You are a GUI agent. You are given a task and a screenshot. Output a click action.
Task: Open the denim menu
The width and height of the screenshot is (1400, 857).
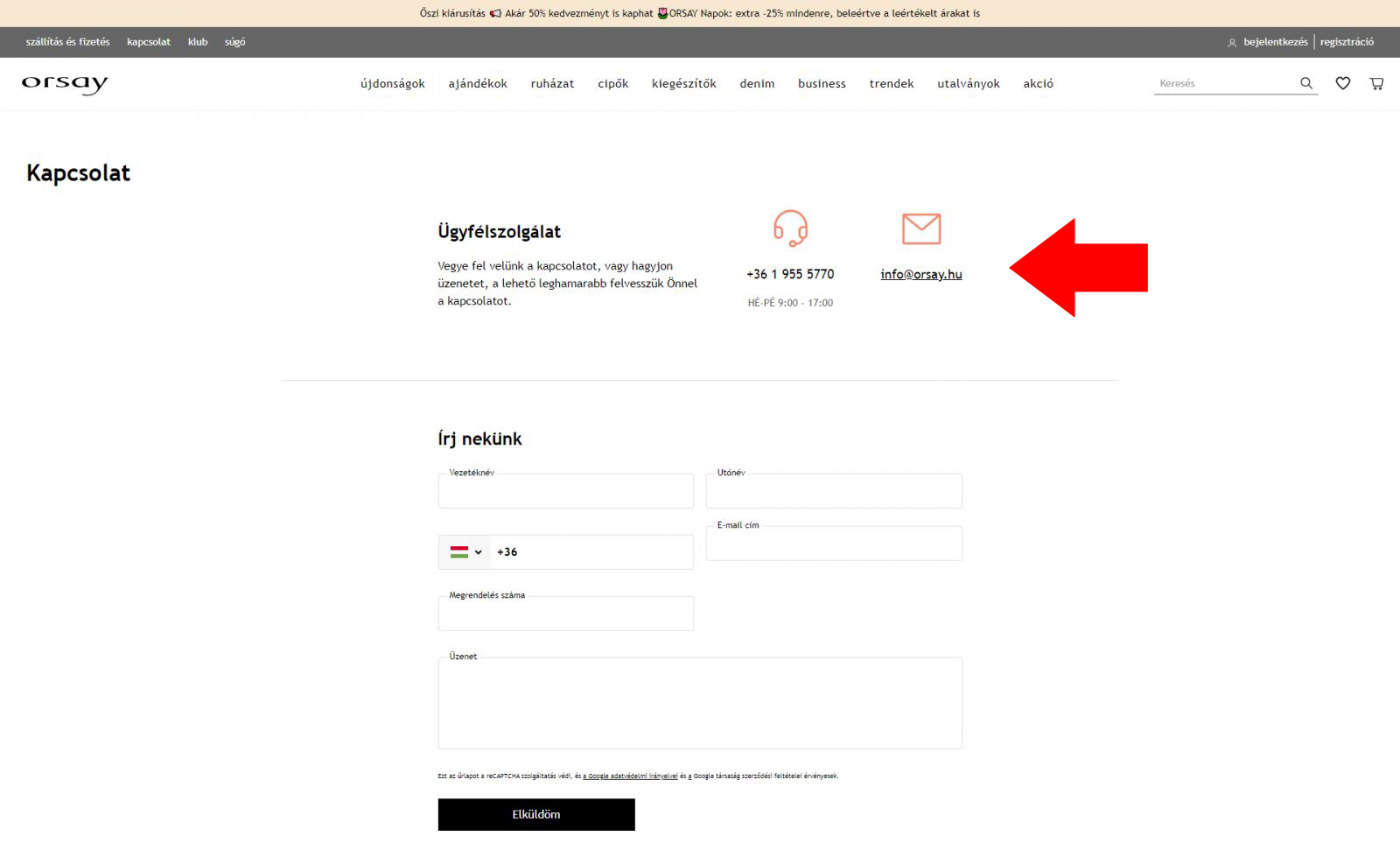pos(757,84)
